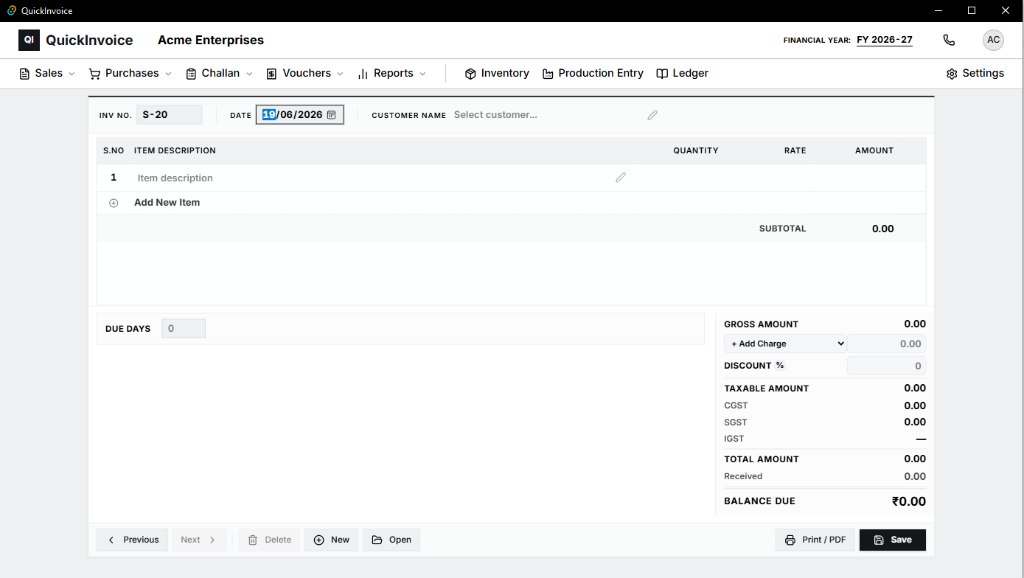1024x578 pixels.
Task: Click the phone contact icon
Action: [x=949, y=40]
